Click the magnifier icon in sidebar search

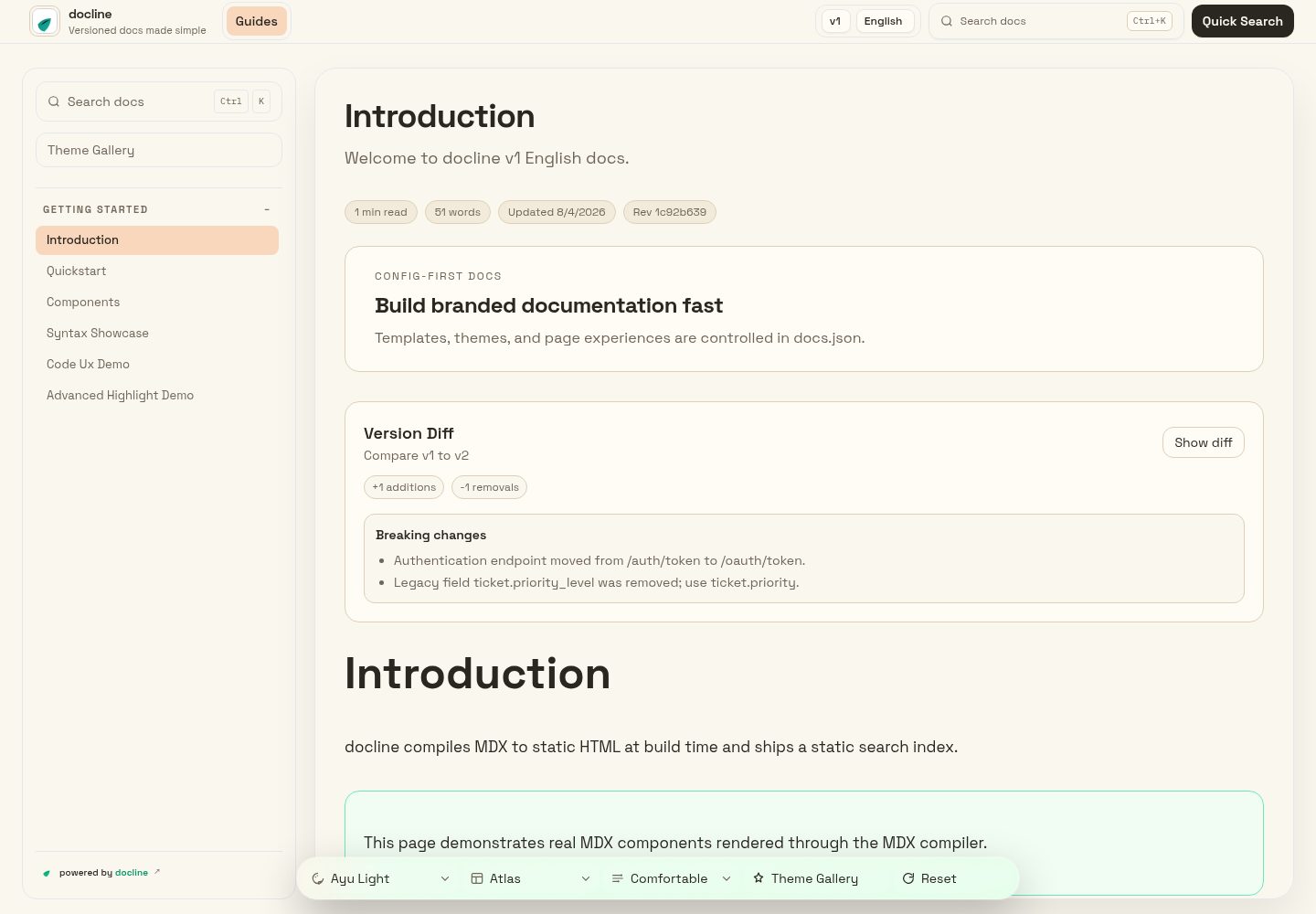[54, 101]
